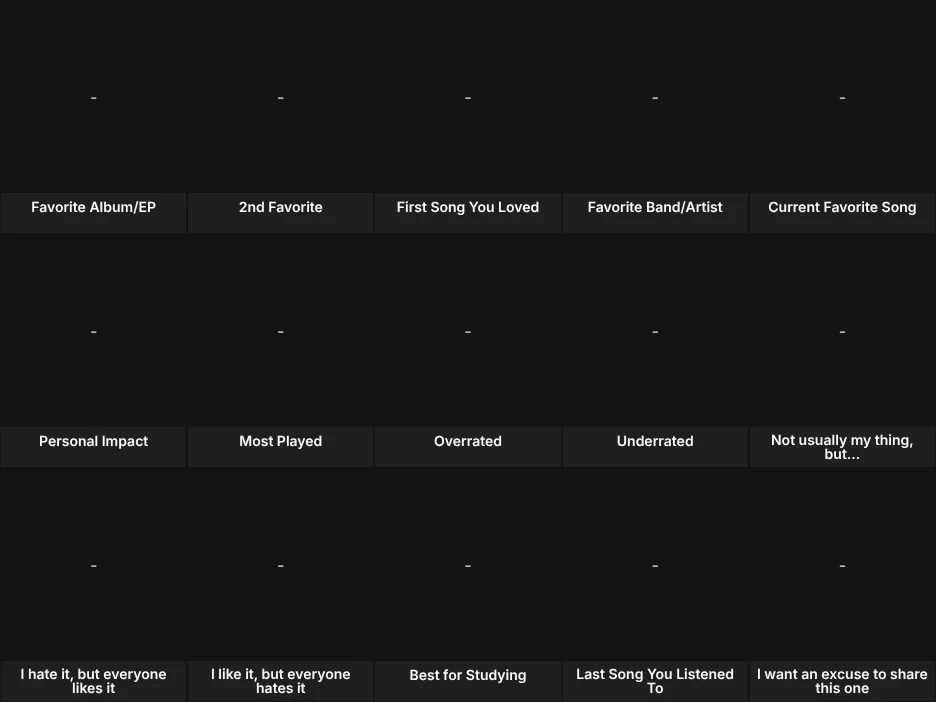The height and width of the screenshot is (702, 936).
Task: Open the 'I want an excuse to share' tile
Action: point(842,565)
